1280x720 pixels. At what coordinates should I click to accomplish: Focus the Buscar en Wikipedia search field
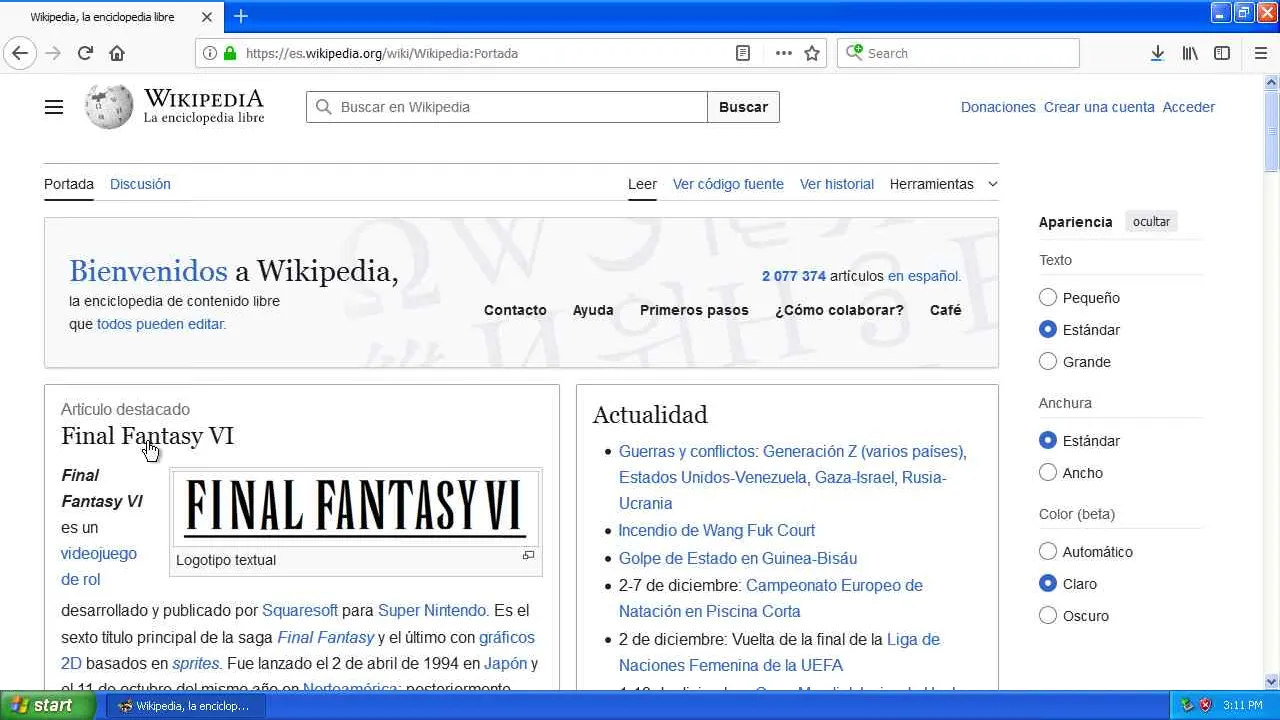pos(507,107)
